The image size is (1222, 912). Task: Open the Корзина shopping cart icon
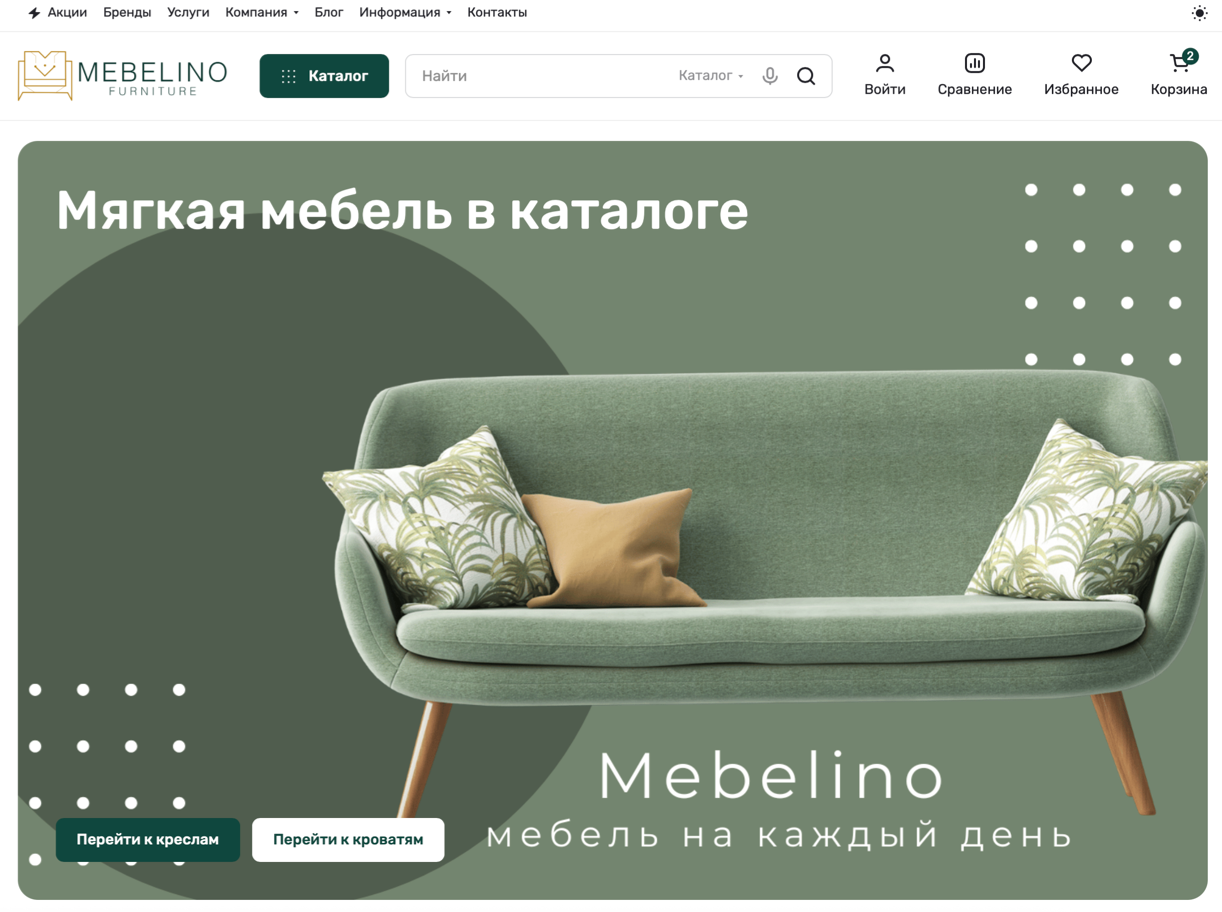pos(1180,63)
